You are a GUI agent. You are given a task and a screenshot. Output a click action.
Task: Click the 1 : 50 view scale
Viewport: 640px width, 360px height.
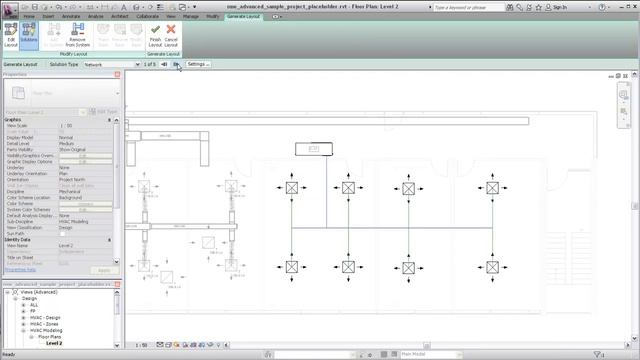coord(141,345)
